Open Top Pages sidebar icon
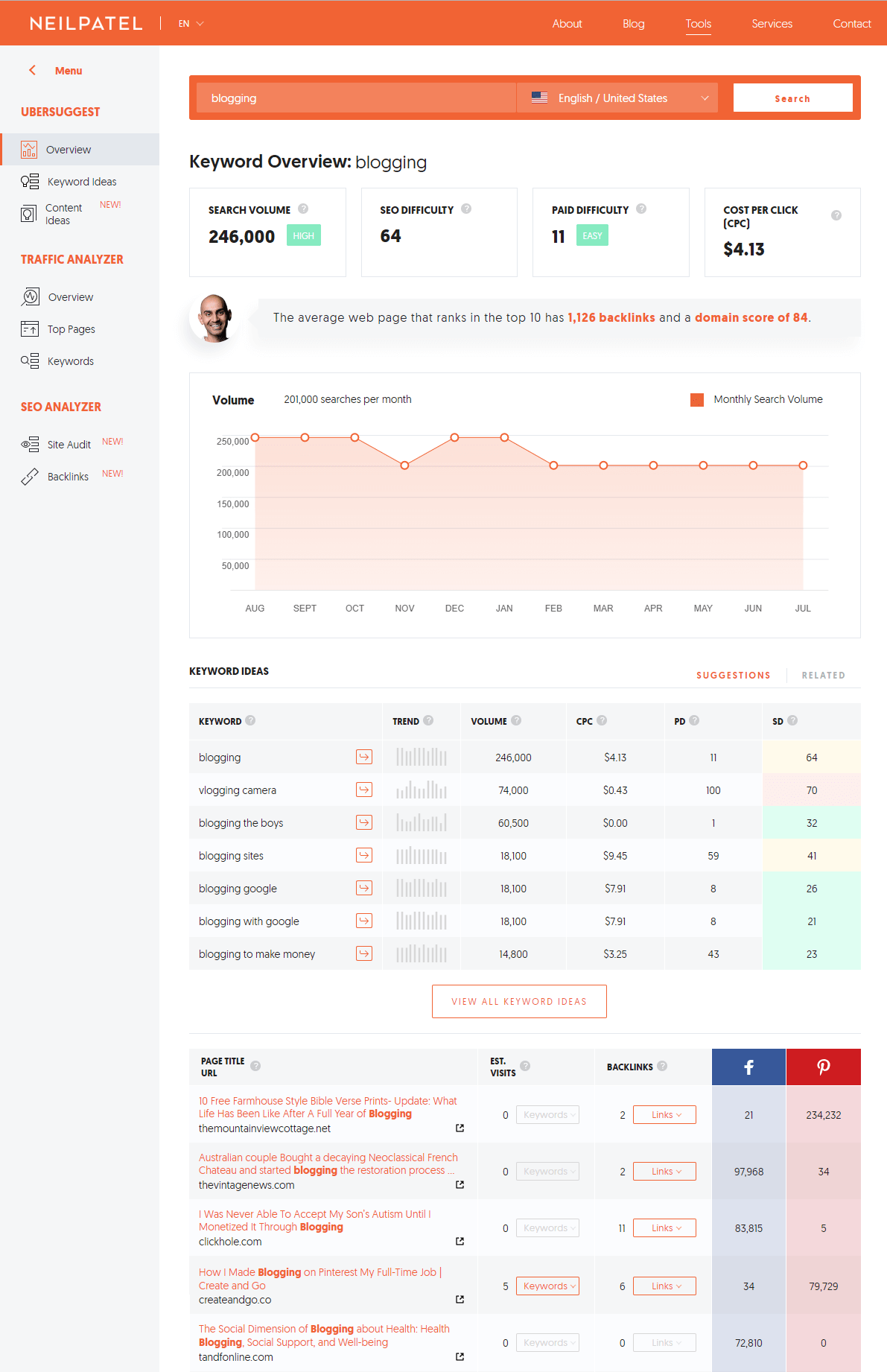The width and height of the screenshot is (887, 1372). [30, 329]
